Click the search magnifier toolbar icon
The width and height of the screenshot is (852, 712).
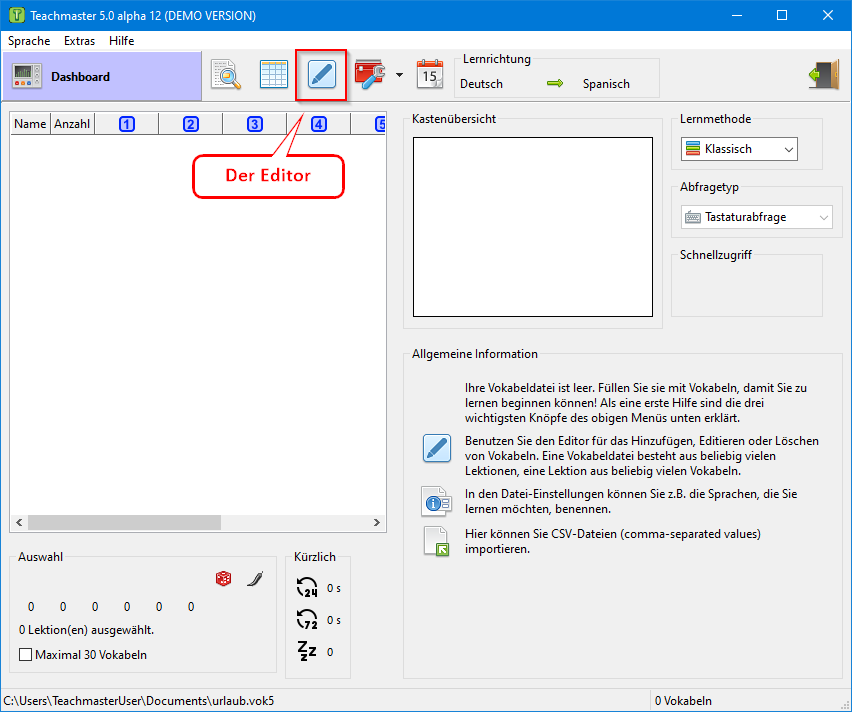226,75
